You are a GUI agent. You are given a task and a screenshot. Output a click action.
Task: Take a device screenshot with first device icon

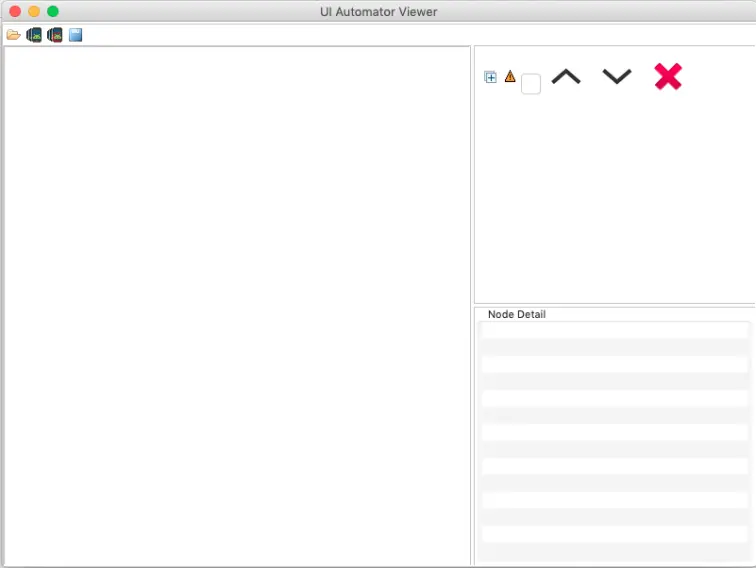point(34,35)
